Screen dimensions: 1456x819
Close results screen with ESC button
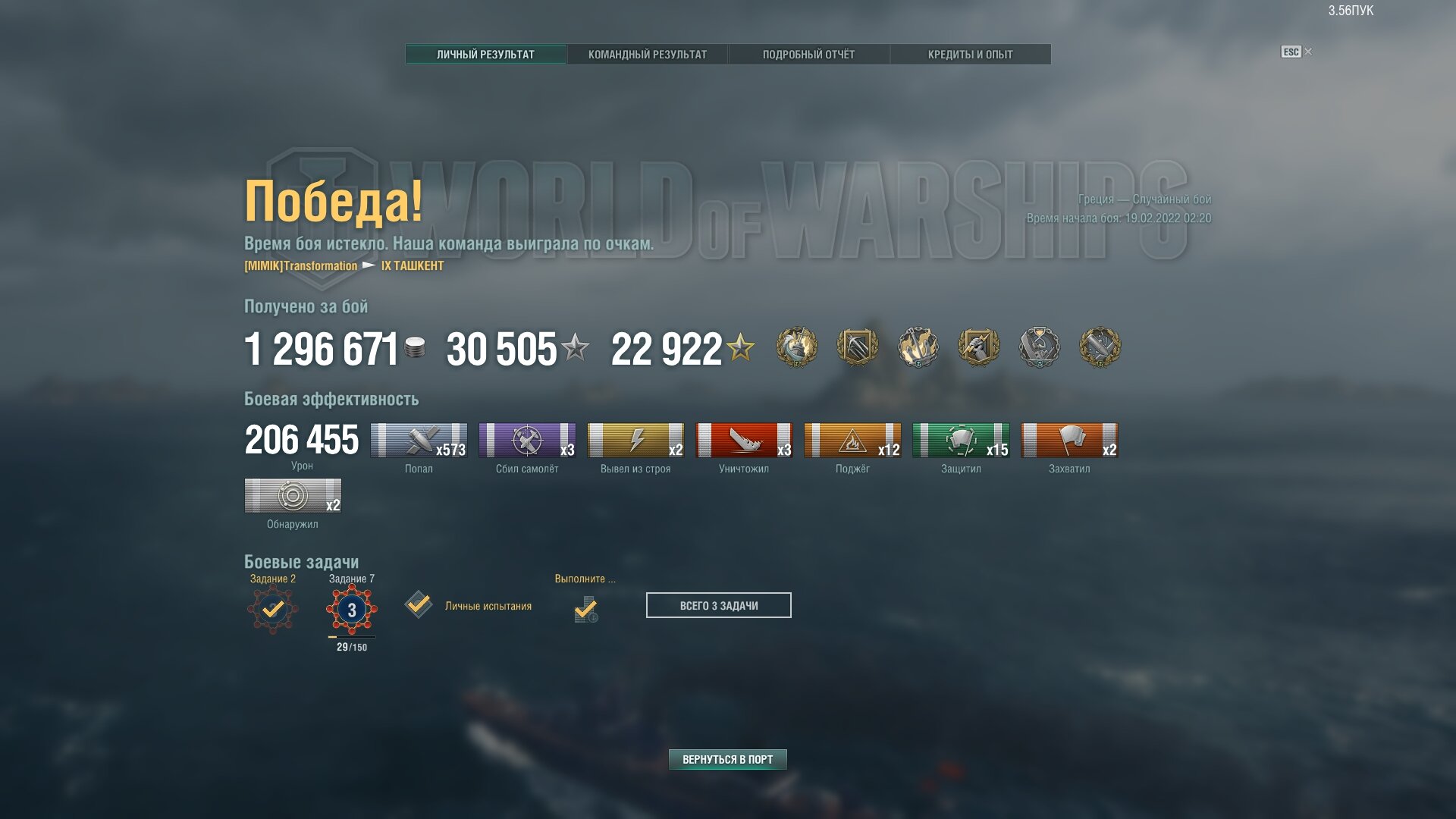[x=1291, y=52]
